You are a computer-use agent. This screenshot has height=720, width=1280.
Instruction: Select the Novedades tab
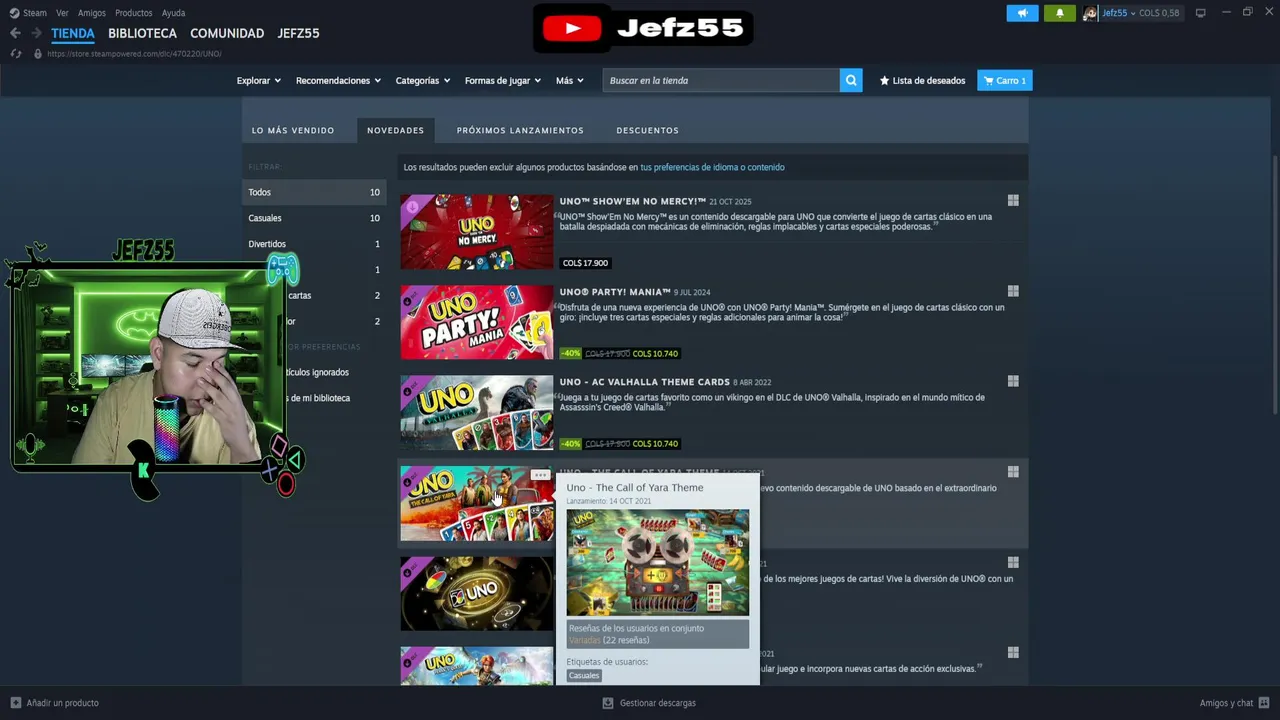click(395, 130)
